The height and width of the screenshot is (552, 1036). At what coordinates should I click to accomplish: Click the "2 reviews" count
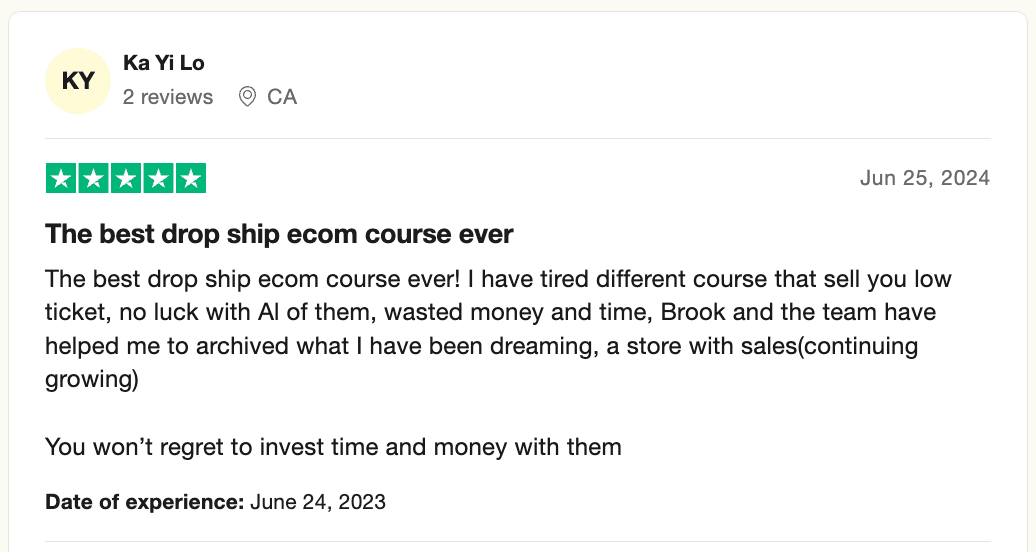point(168,97)
